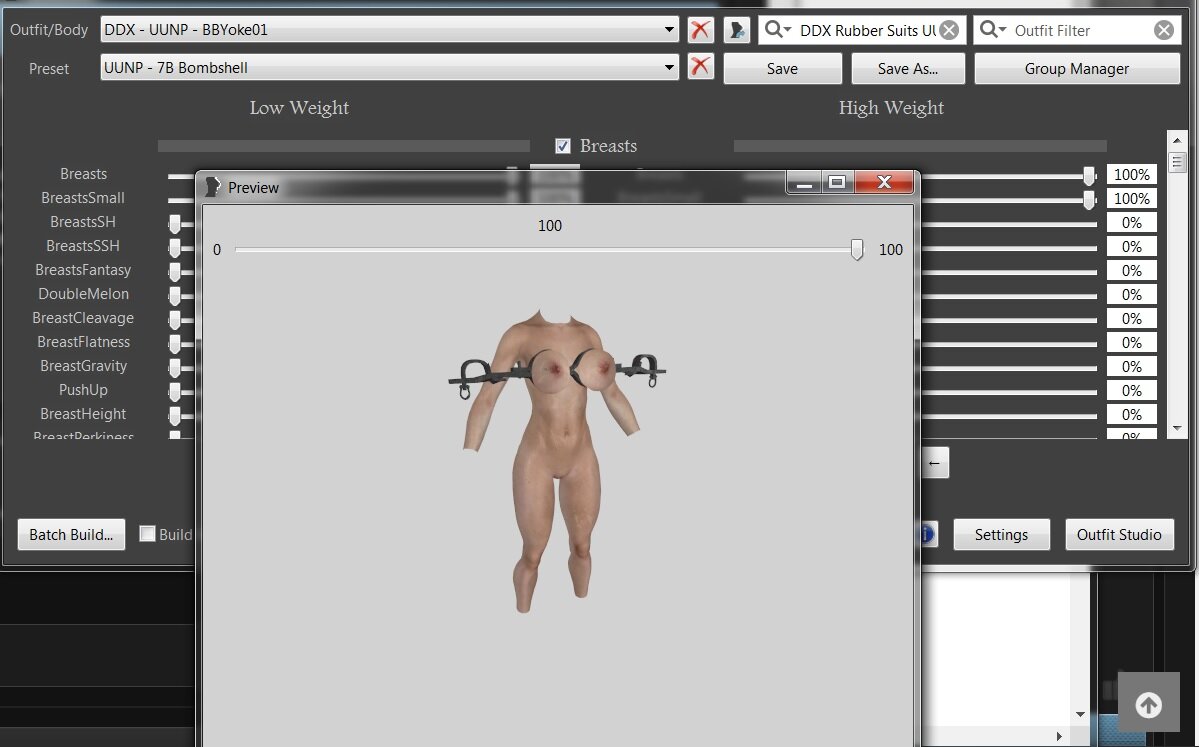Open the group filter search magnifier menu
The height and width of the screenshot is (747, 1199).
(x=778, y=30)
